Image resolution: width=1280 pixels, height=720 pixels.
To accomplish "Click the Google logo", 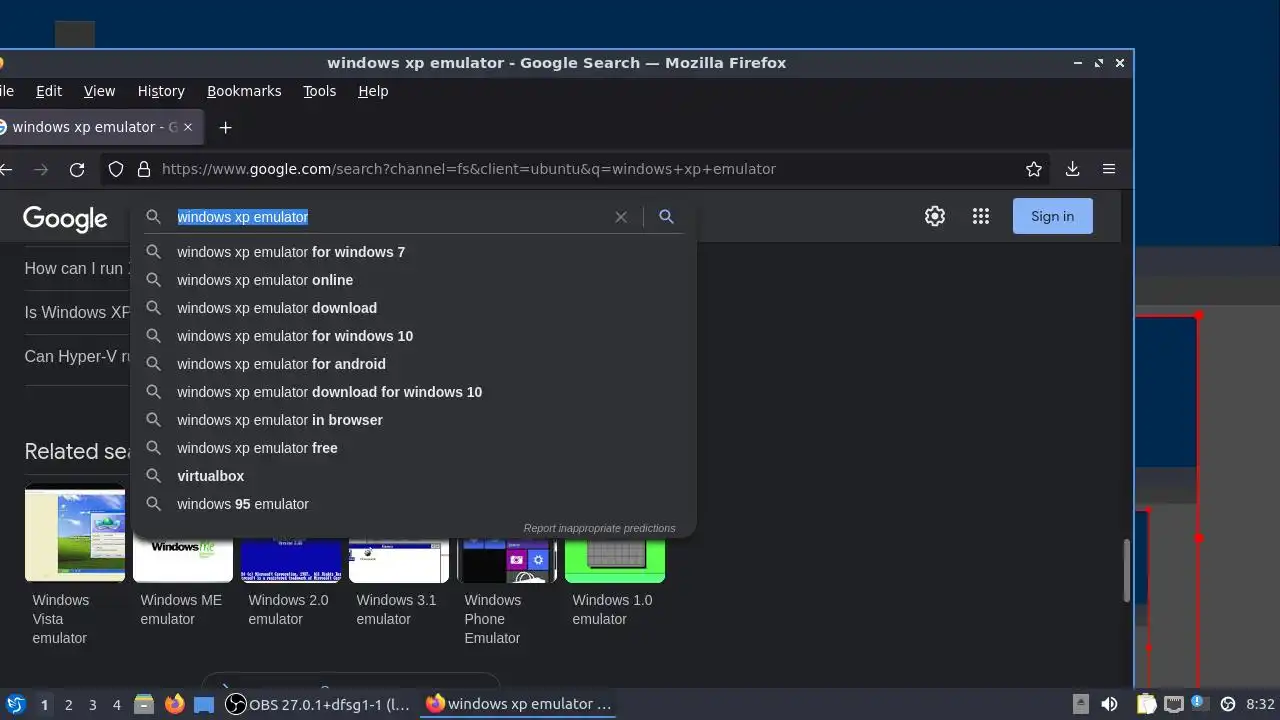I will pyautogui.click(x=65, y=218).
